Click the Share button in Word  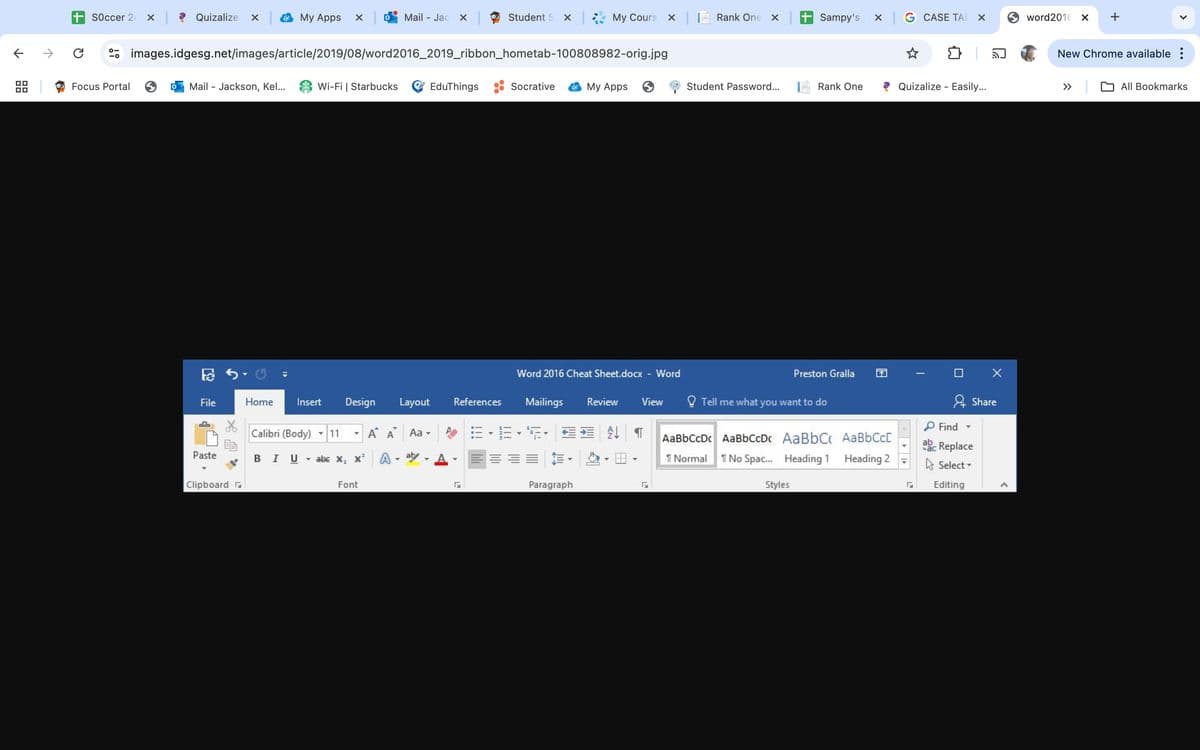(x=975, y=402)
